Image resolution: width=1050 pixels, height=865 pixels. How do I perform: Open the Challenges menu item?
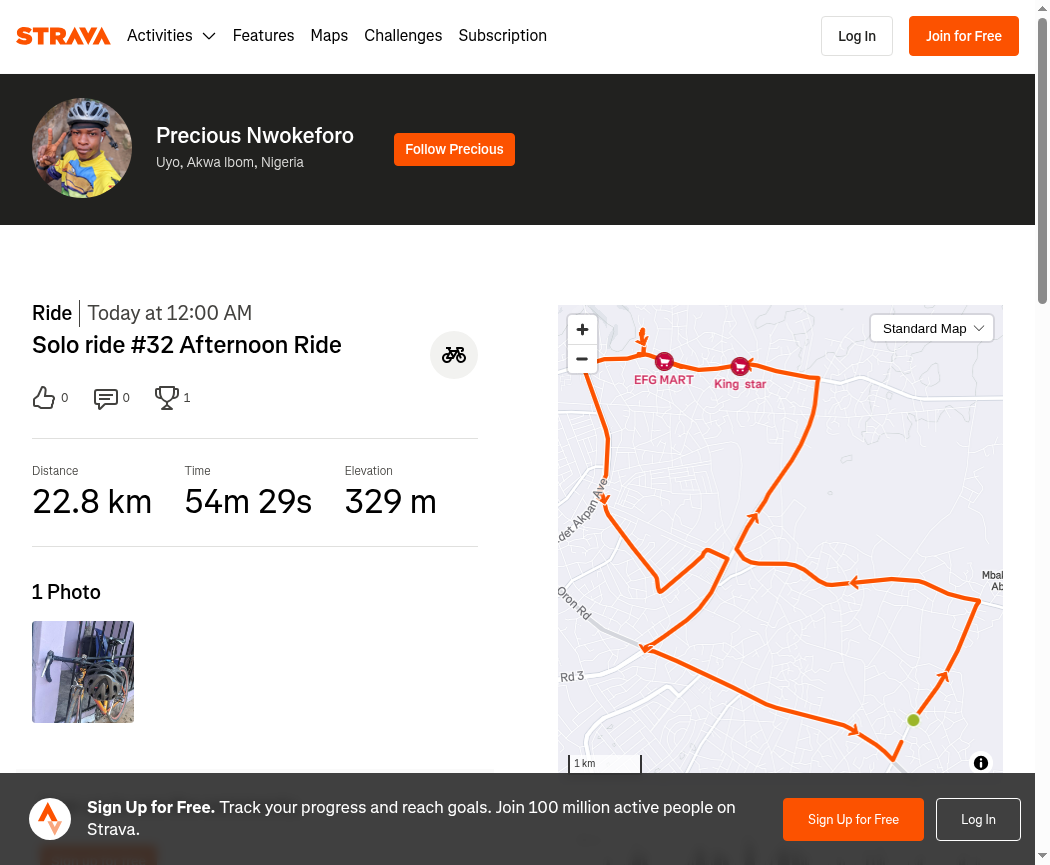(403, 36)
